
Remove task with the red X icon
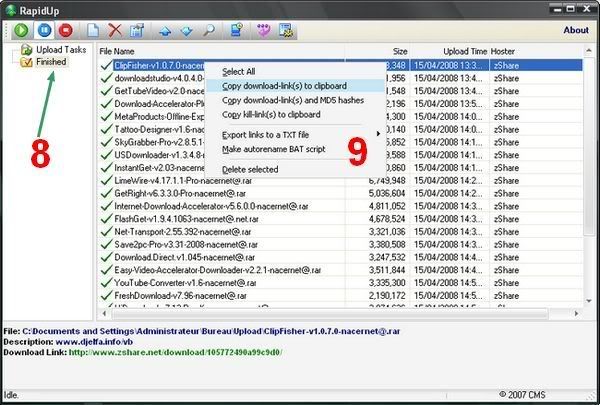point(115,30)
